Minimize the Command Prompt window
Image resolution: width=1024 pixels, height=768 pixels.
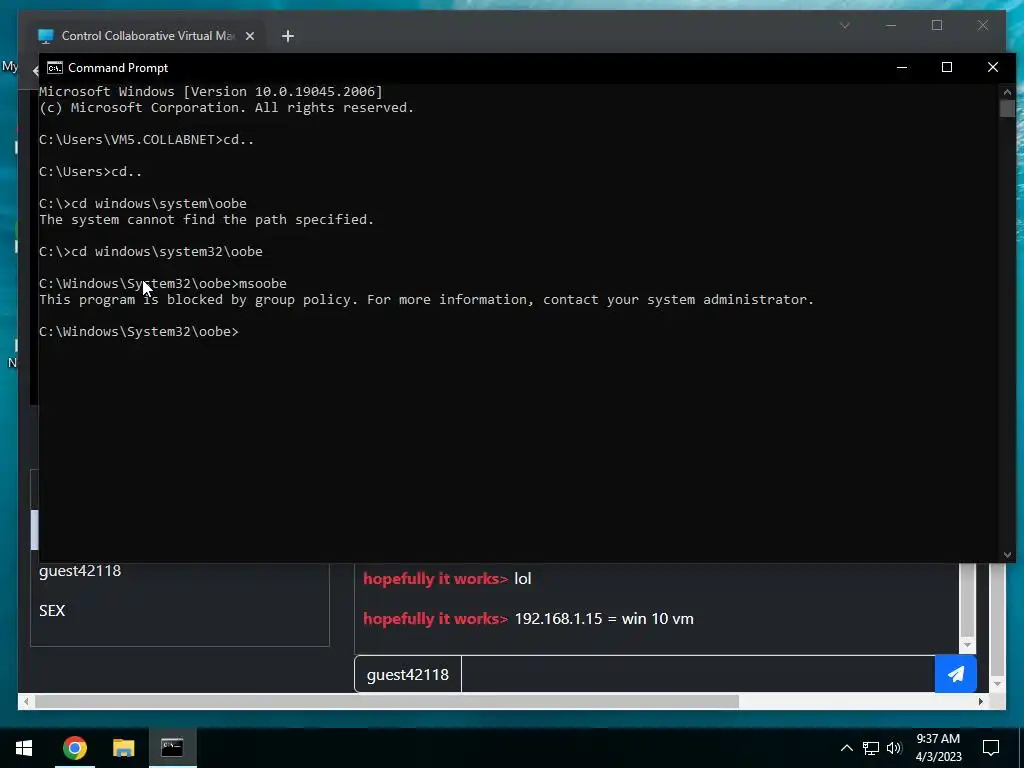click(902, 67)
